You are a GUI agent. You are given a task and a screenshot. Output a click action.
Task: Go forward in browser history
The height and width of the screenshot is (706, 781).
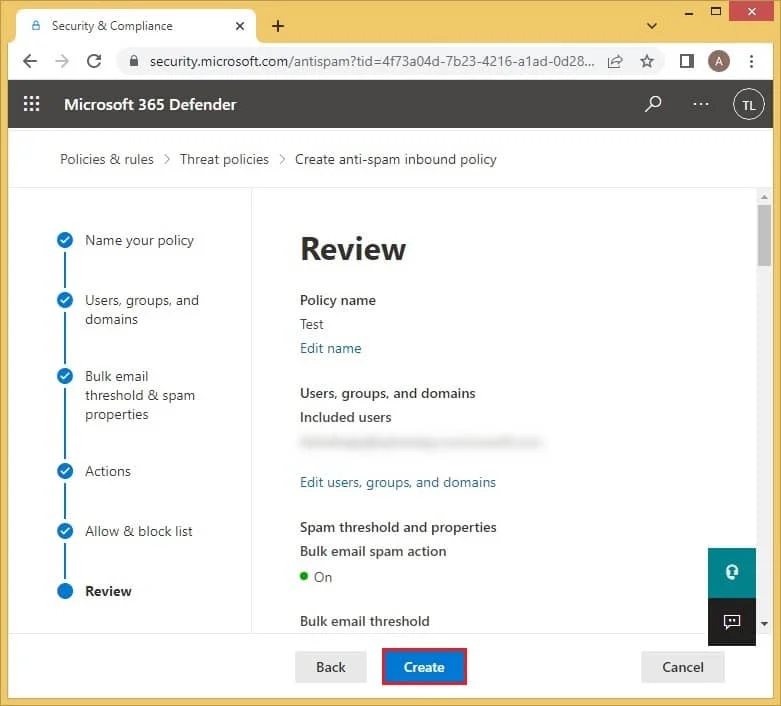coord(62,61)
